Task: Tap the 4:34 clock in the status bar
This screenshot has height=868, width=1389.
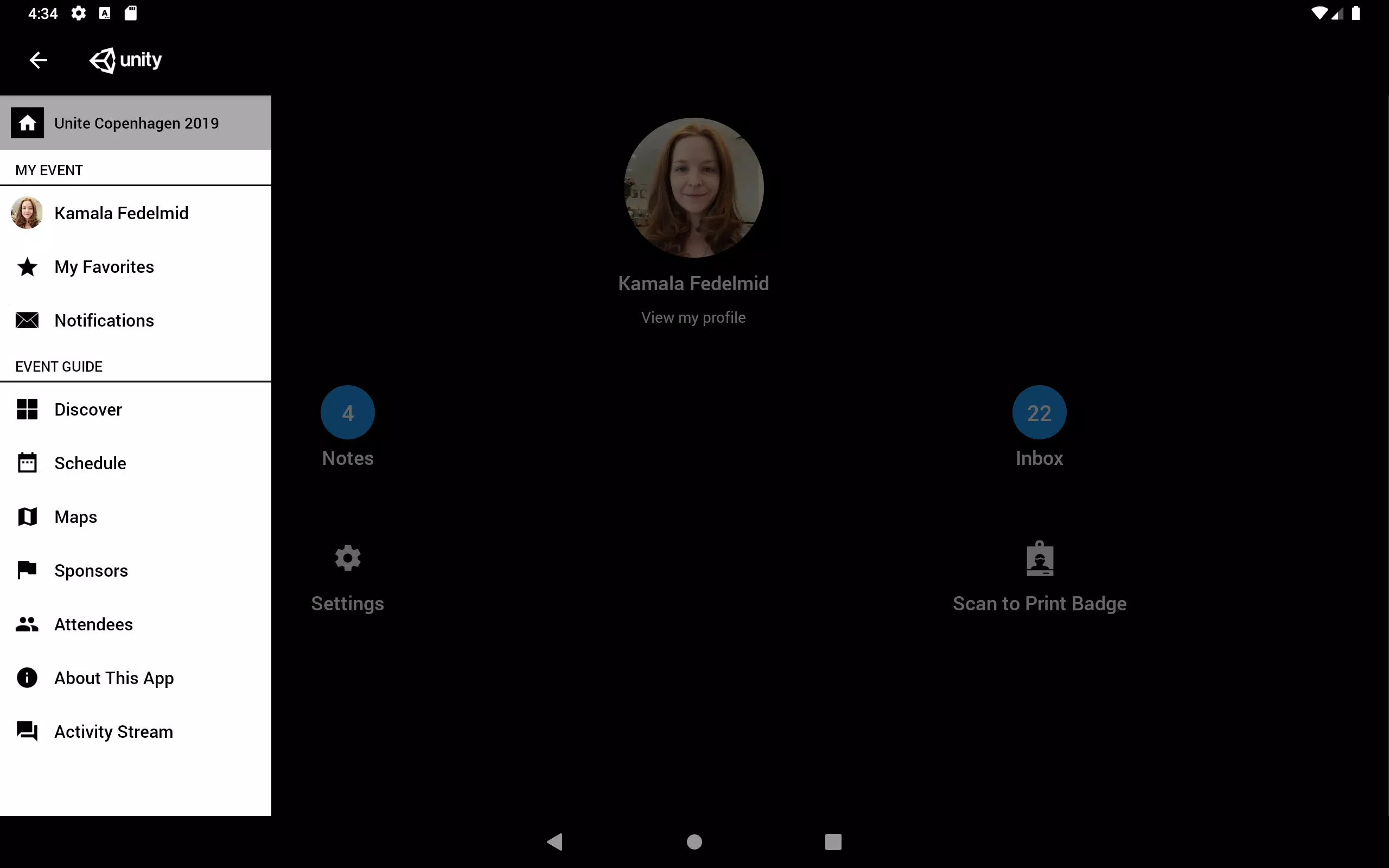Action: (43, 13)
